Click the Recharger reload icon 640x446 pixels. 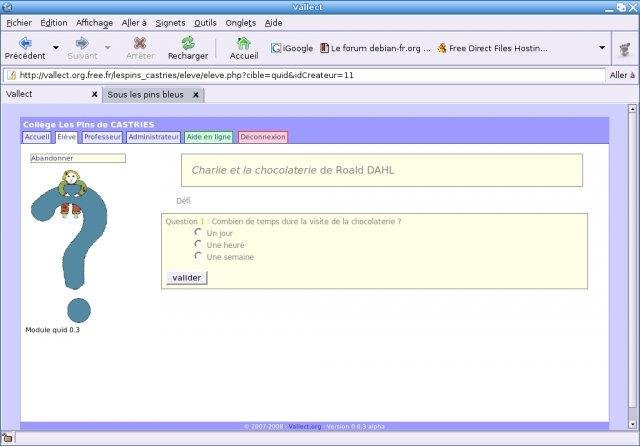[x=188, y=43]
